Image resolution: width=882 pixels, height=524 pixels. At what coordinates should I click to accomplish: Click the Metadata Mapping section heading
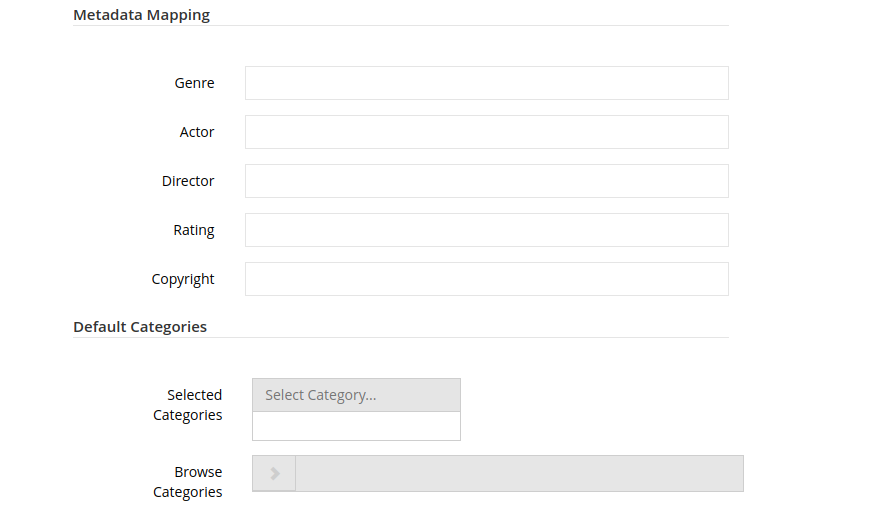[x=141, y=15]
